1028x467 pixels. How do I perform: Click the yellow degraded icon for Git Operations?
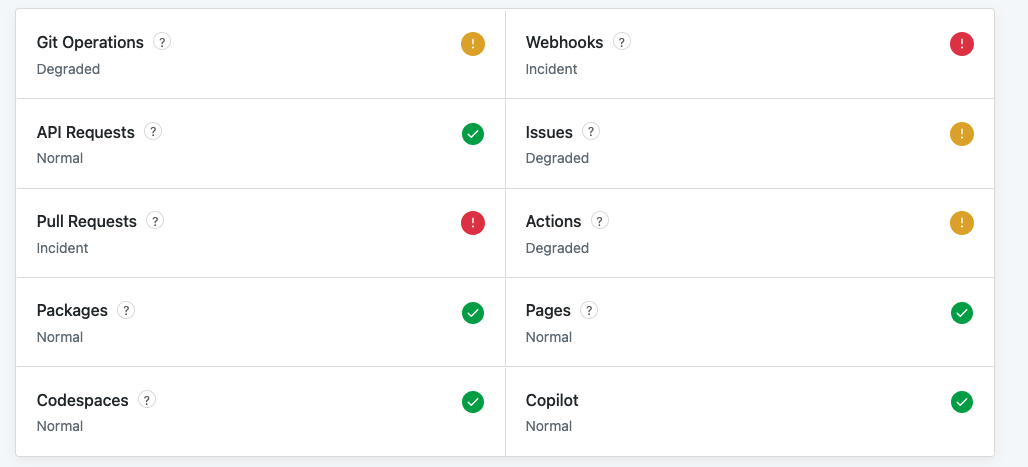[473, 45]
